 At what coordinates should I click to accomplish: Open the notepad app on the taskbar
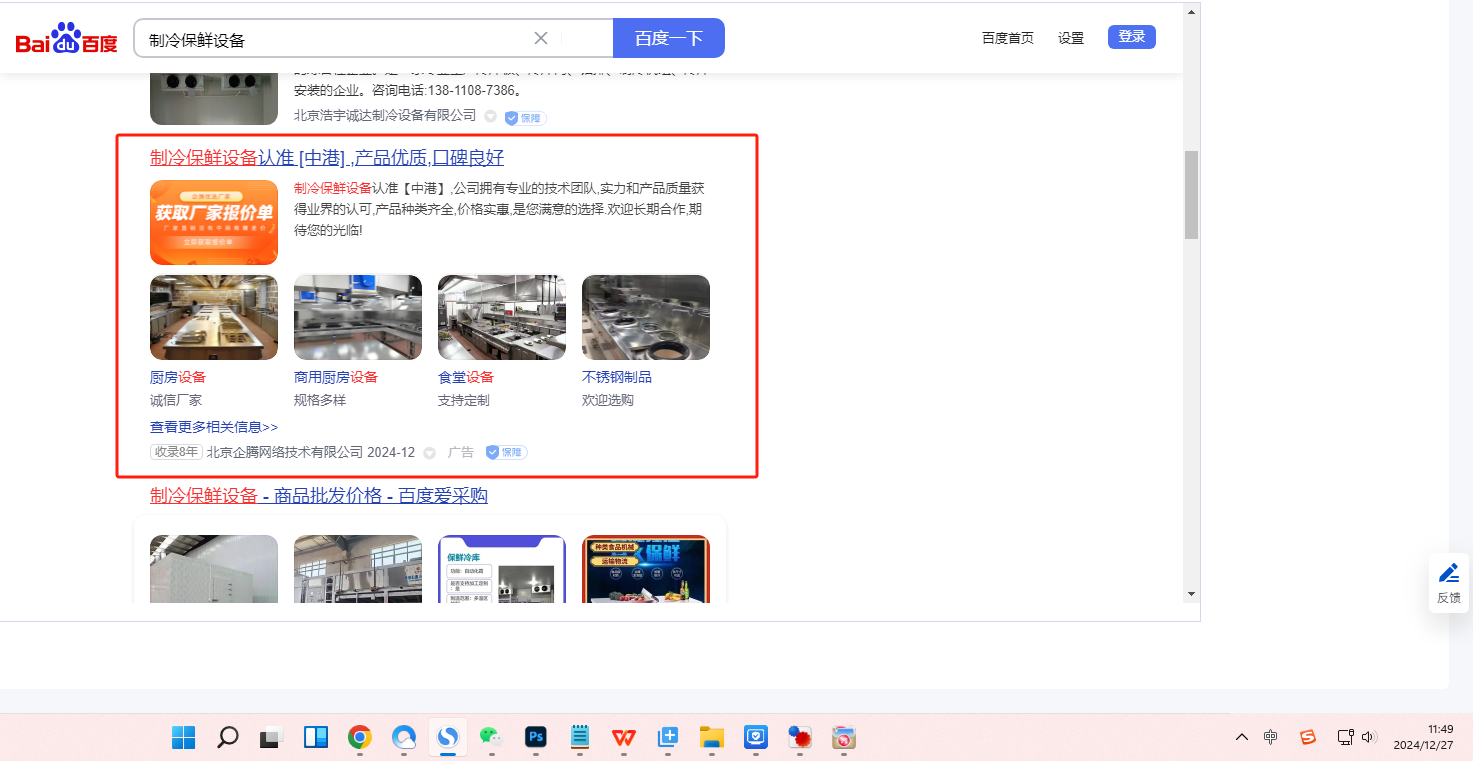pyautogui.click(x=580, y=738)
